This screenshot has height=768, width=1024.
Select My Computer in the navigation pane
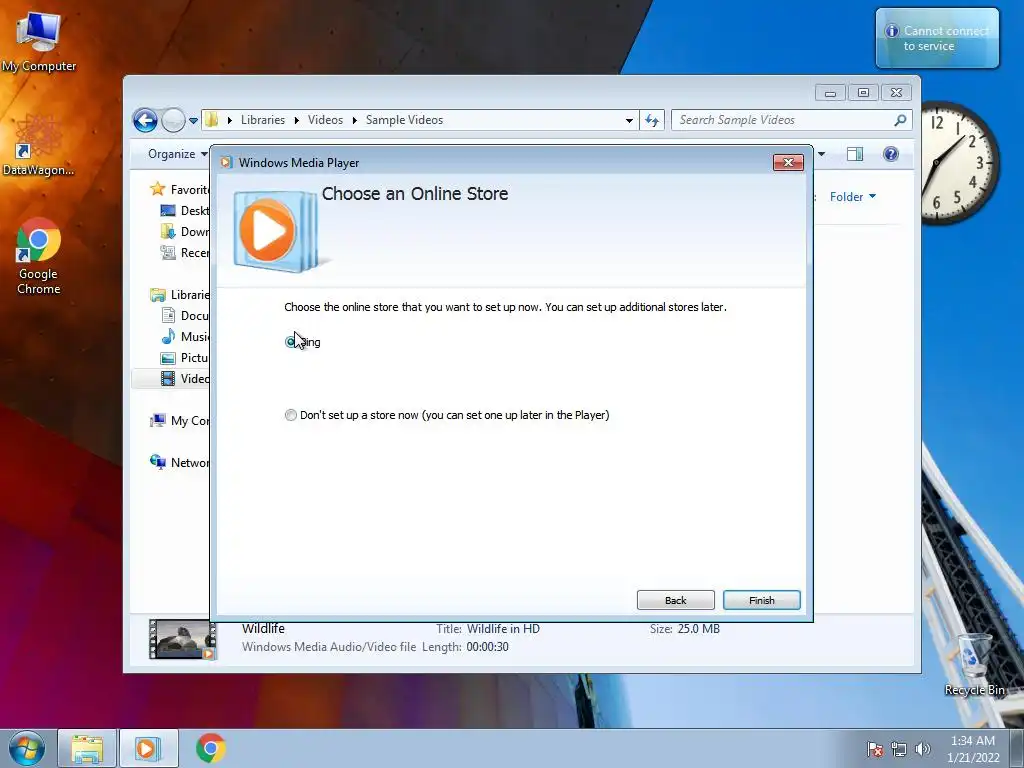tap(180, 421)
